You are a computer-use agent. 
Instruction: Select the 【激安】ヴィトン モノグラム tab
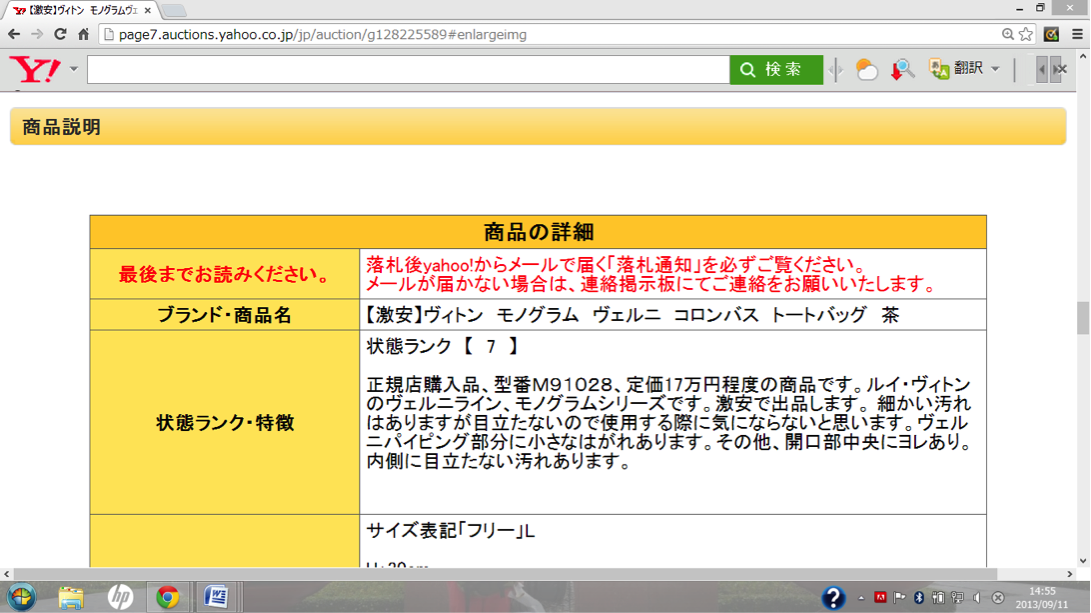point(80,10)
